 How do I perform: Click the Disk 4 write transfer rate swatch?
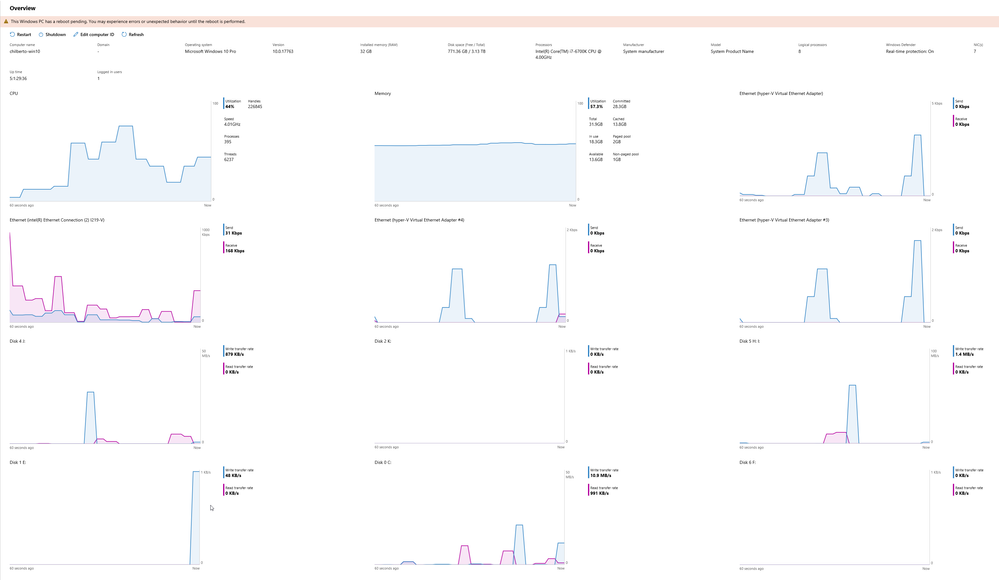224,351
